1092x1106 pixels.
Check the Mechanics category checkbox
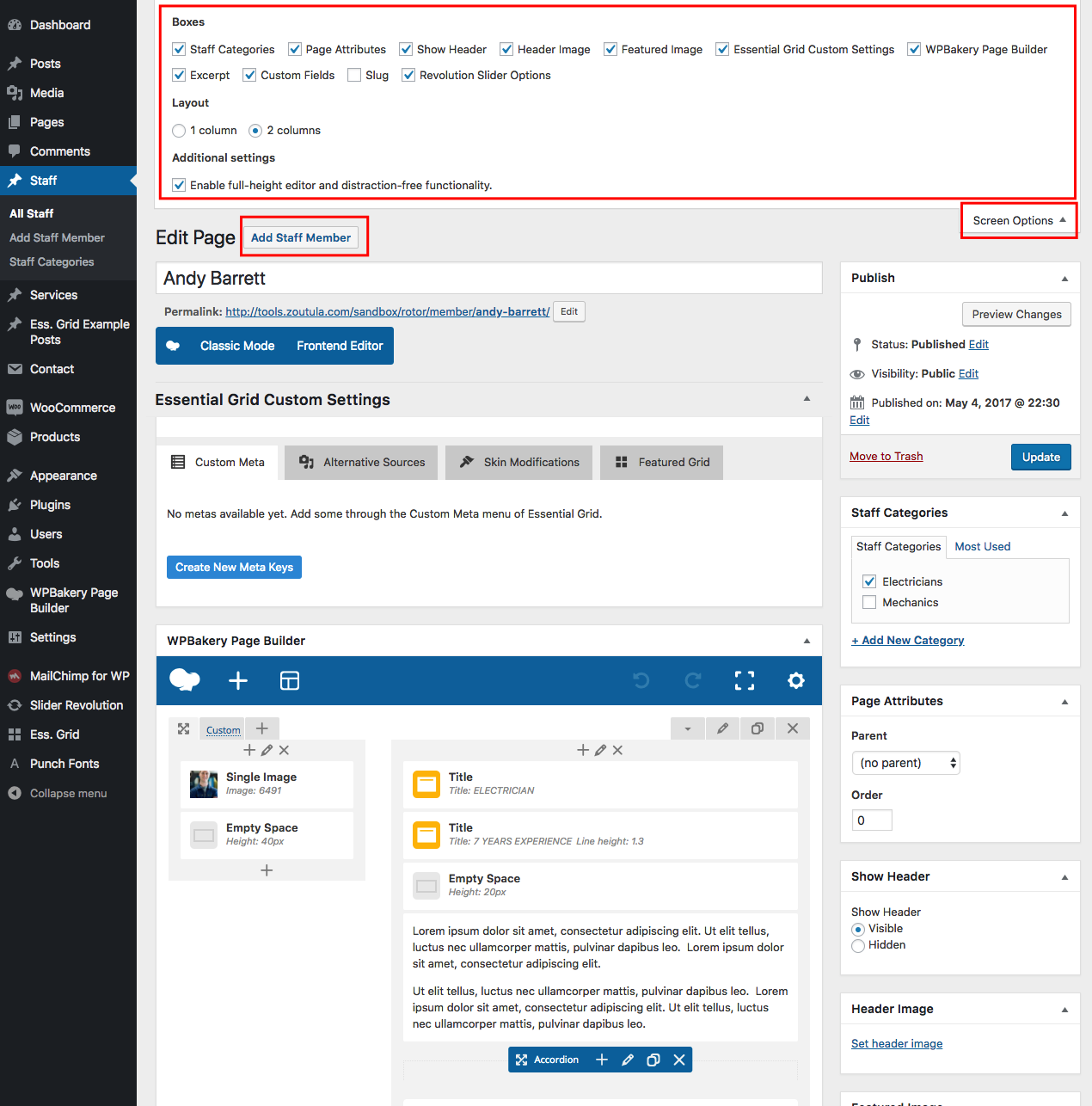pos(869,602)
